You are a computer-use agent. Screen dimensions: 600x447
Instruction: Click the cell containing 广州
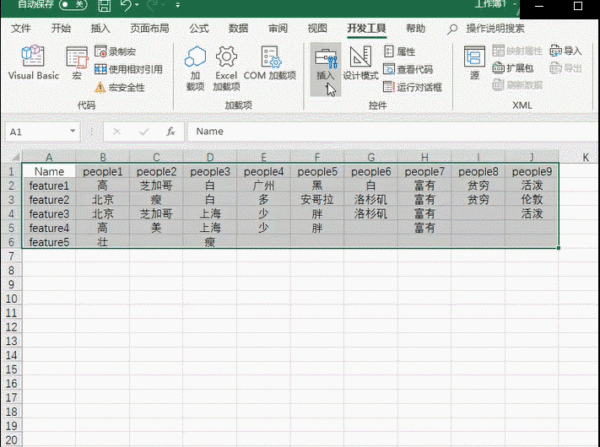264,186
